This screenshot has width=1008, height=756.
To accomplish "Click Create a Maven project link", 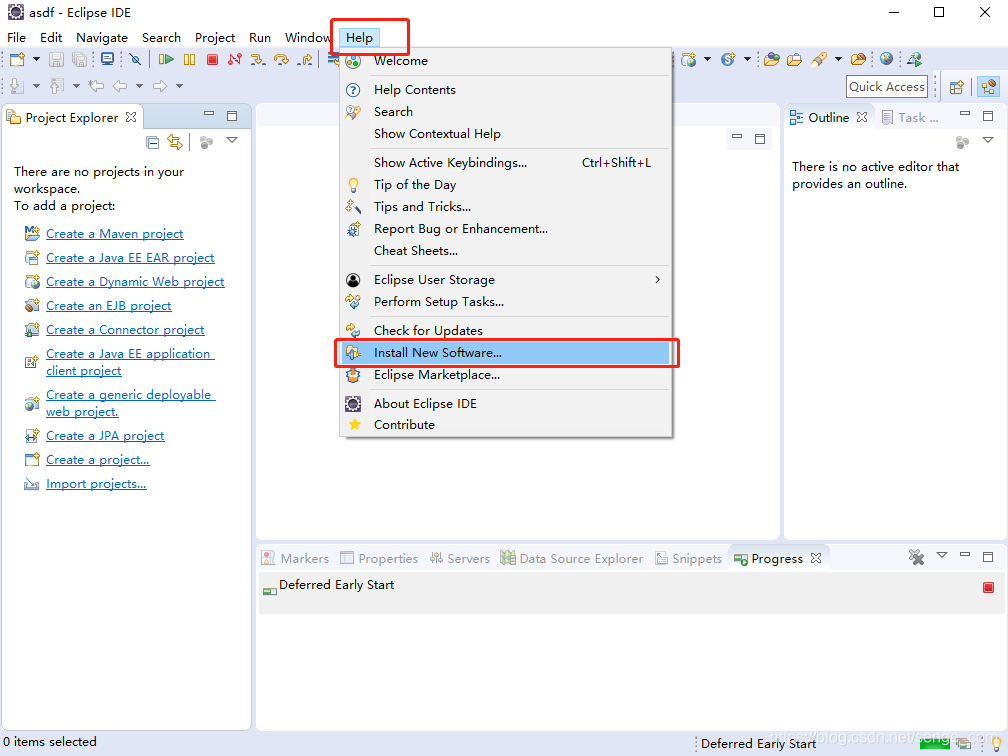I will [114, 234].
